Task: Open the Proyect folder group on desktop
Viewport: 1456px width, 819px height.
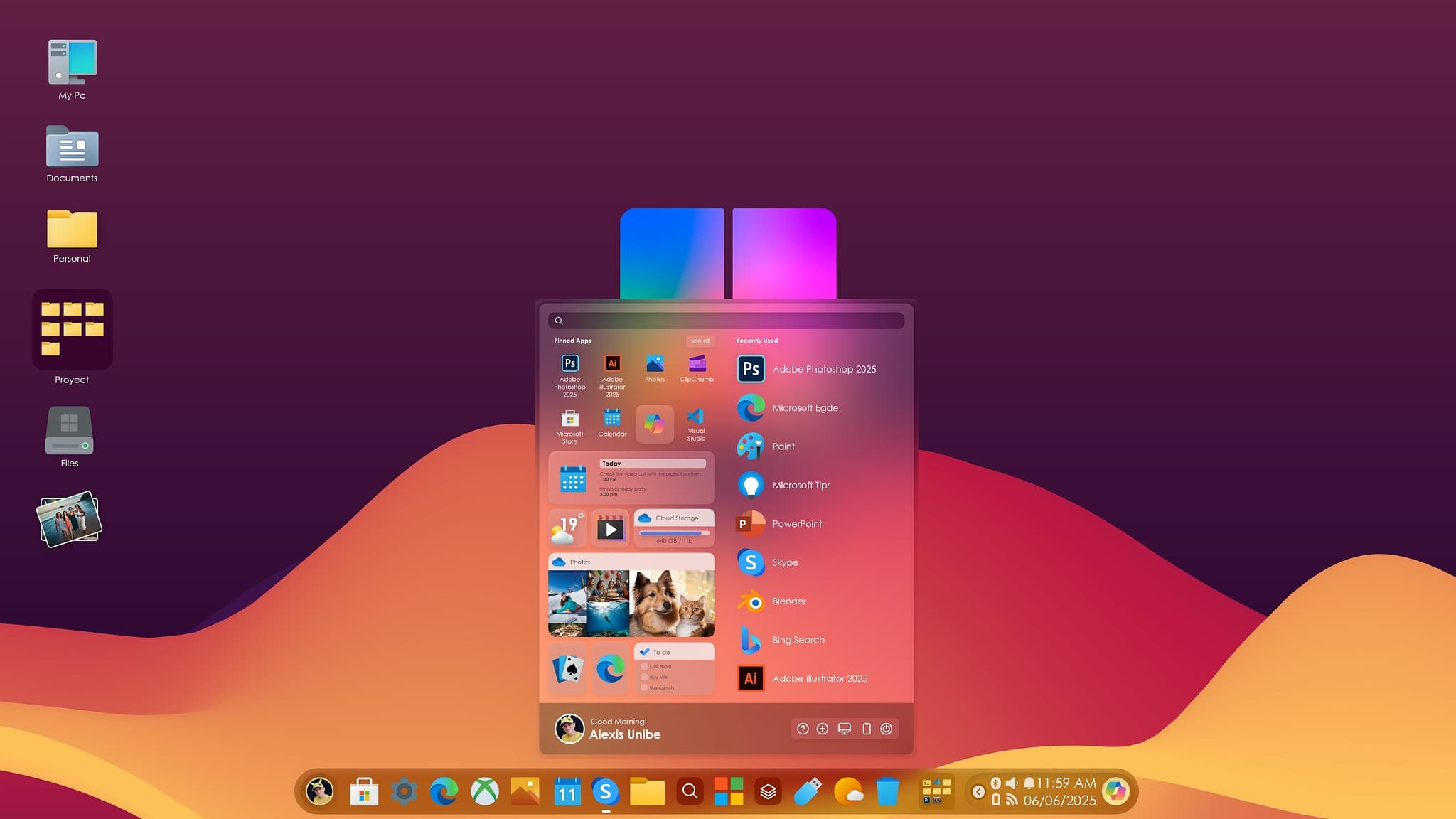Action: 72,329
